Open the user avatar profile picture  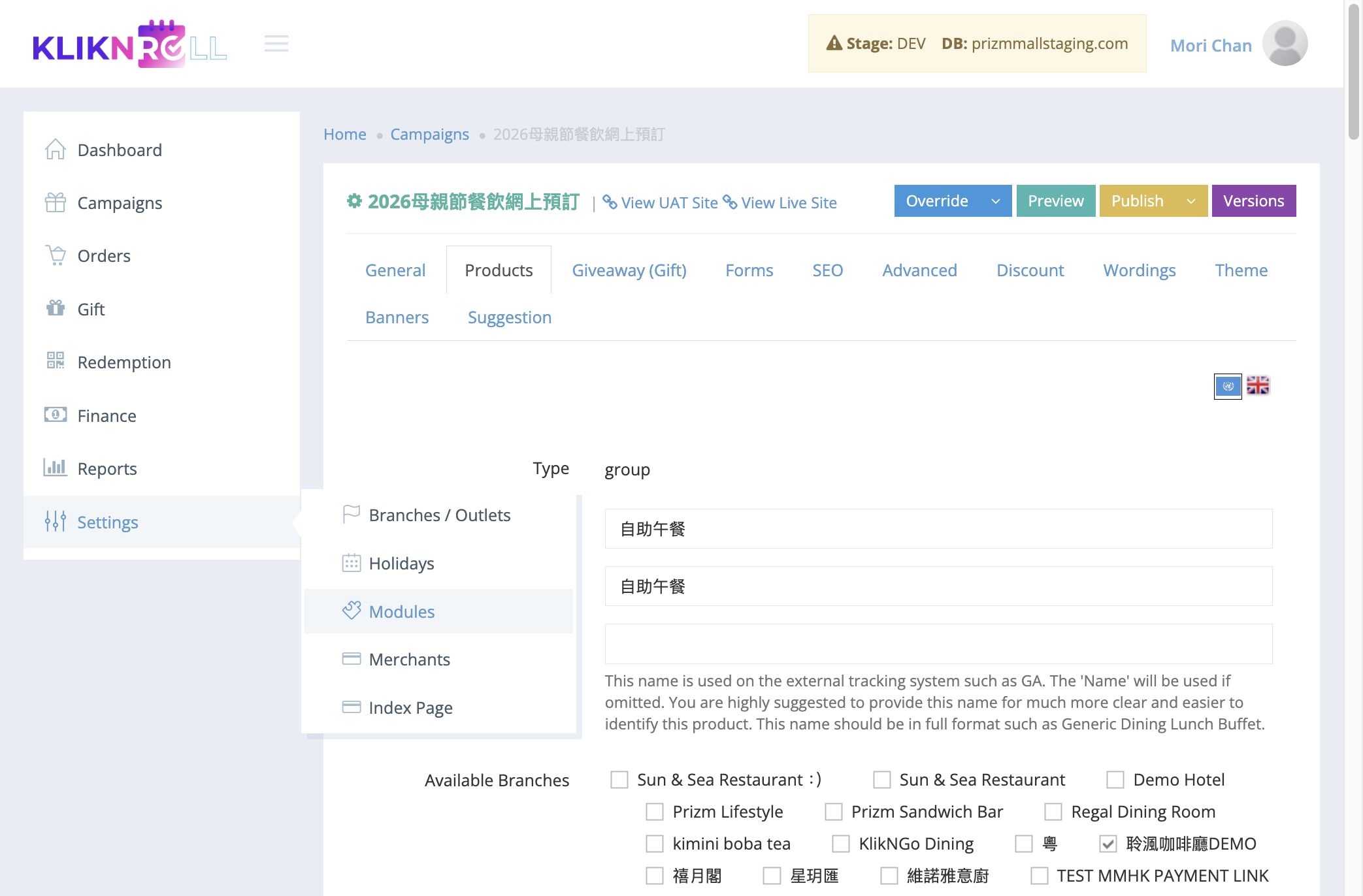1285,44
